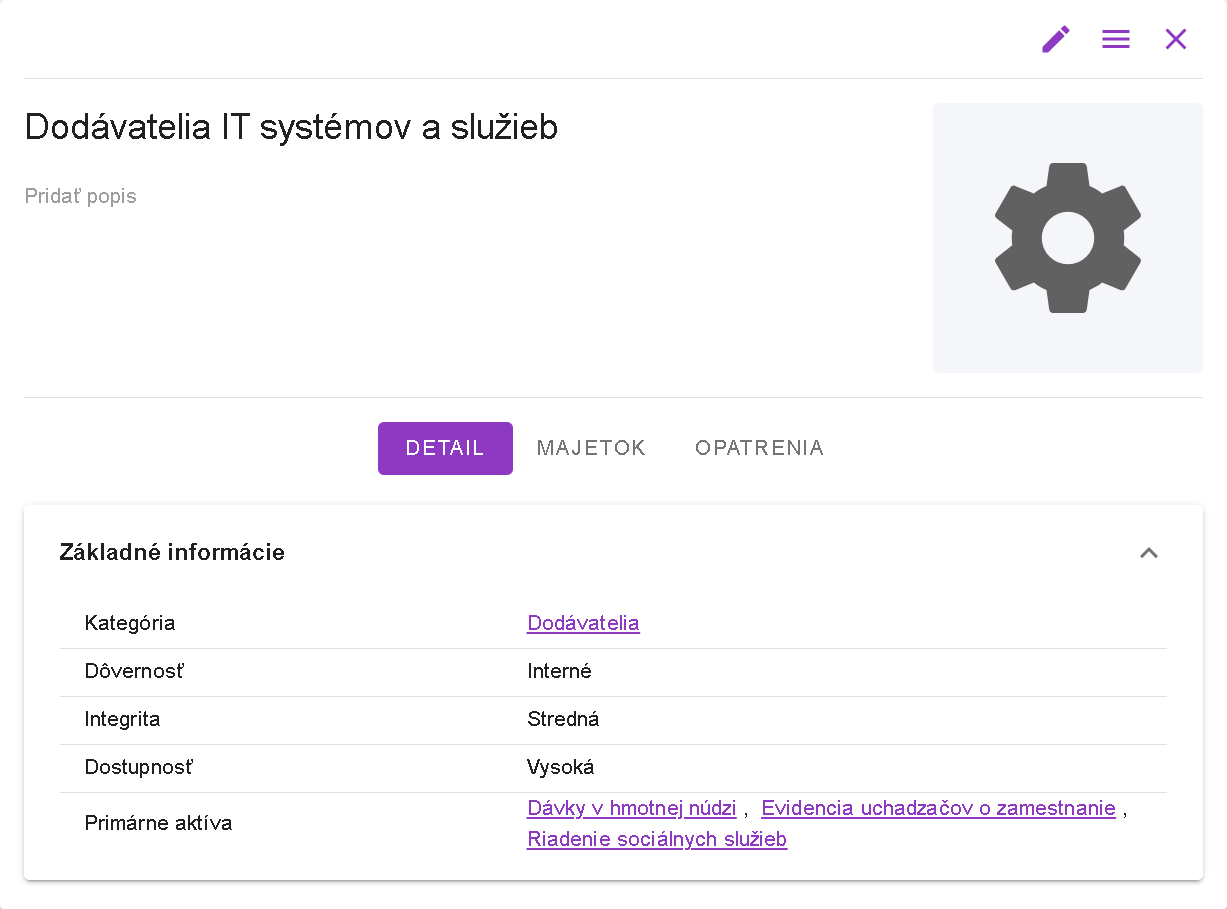
Task: Open the OPATRENIA tab
Action: 759,448
